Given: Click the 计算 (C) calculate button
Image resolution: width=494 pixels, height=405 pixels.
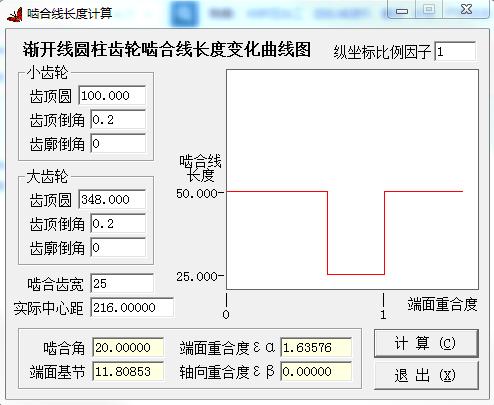Looking at the screenshot, I should pos(426,343).
